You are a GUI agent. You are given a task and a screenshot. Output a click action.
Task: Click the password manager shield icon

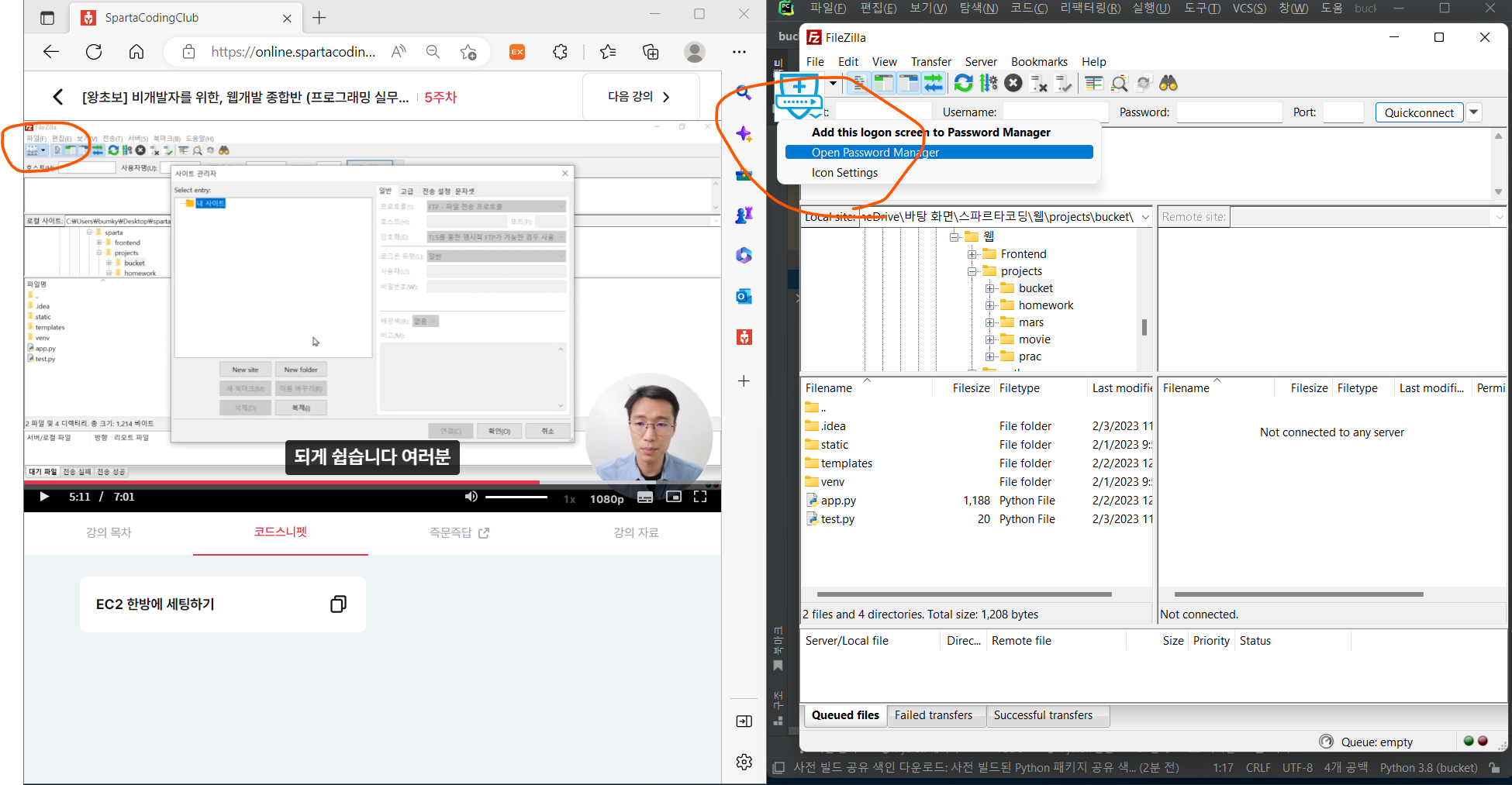[x=799, y=96]
